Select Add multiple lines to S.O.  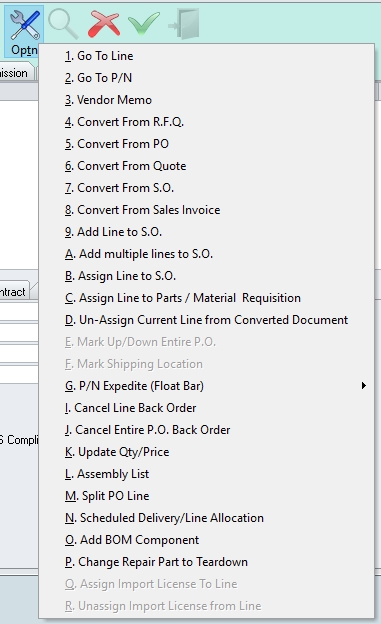point(206,254)
